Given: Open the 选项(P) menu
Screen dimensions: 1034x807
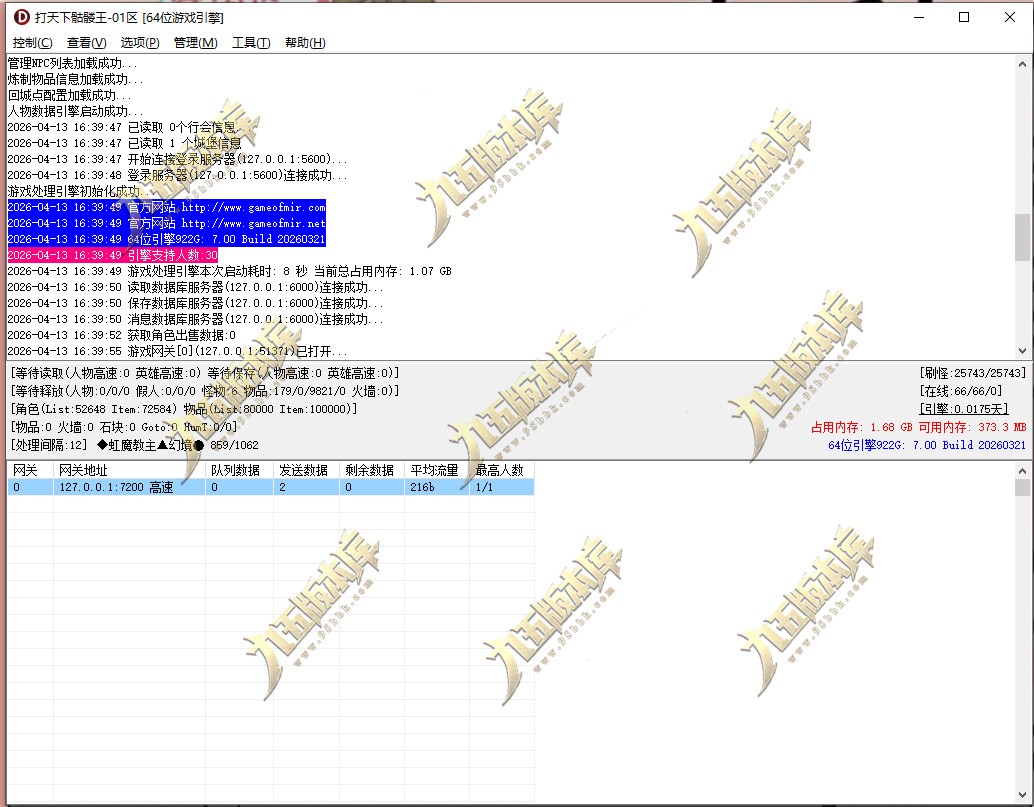Looking at the screenshot, I should coord(140,43).
